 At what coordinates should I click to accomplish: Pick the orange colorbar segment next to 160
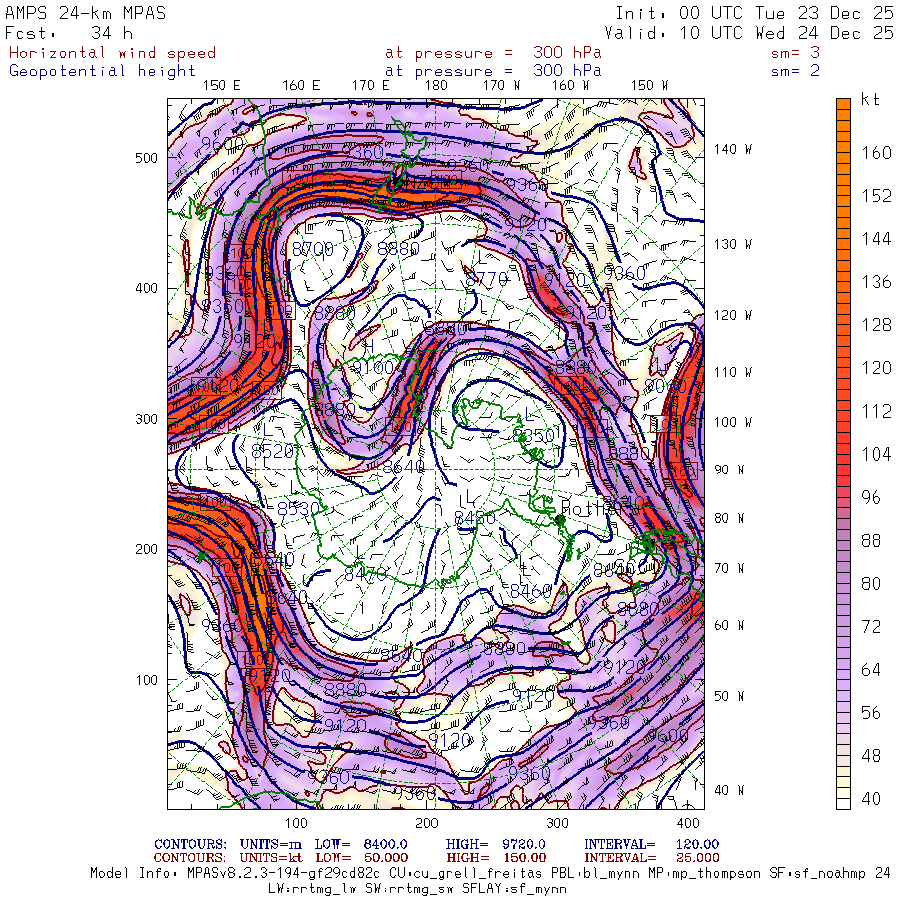843,153
